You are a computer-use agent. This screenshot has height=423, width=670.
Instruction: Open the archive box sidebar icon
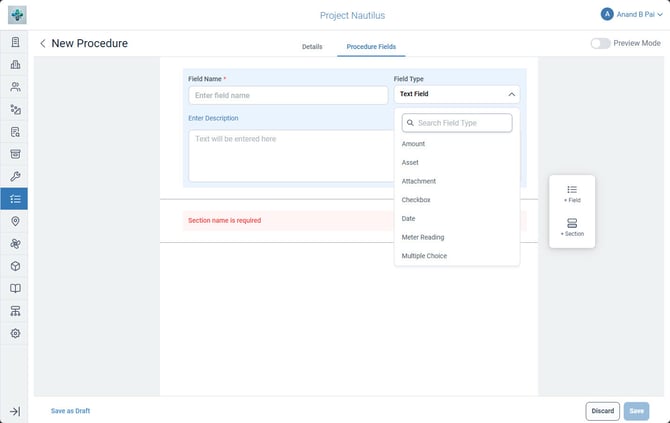point(15,154)
